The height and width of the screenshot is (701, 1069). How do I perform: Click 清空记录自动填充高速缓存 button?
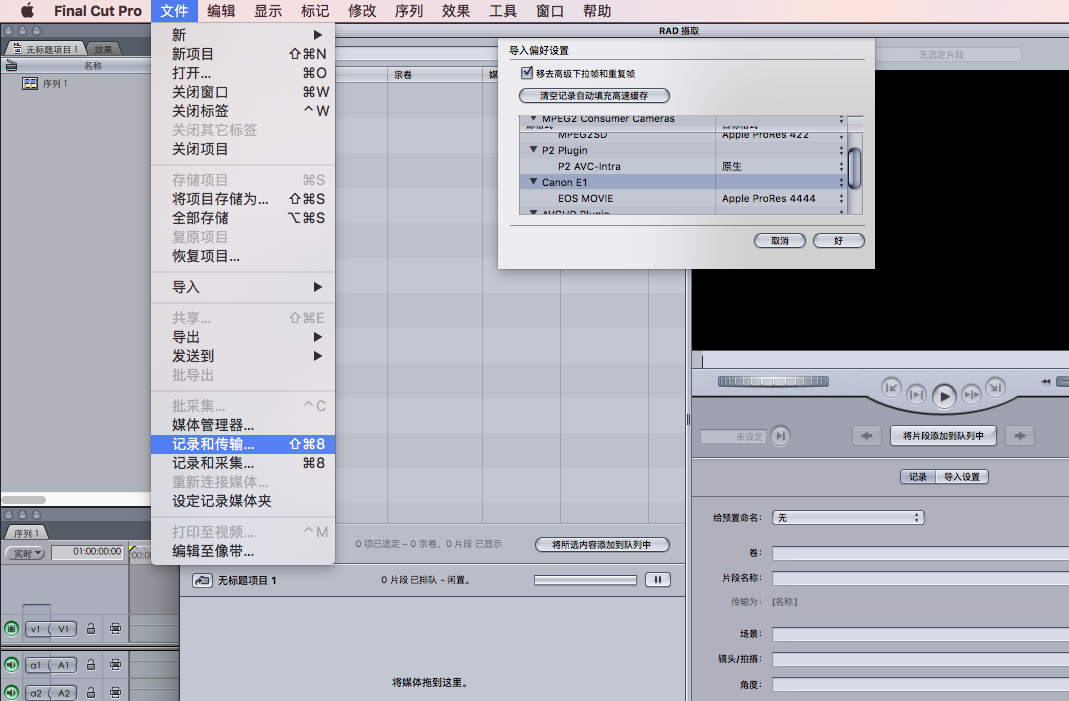point(594,95)
